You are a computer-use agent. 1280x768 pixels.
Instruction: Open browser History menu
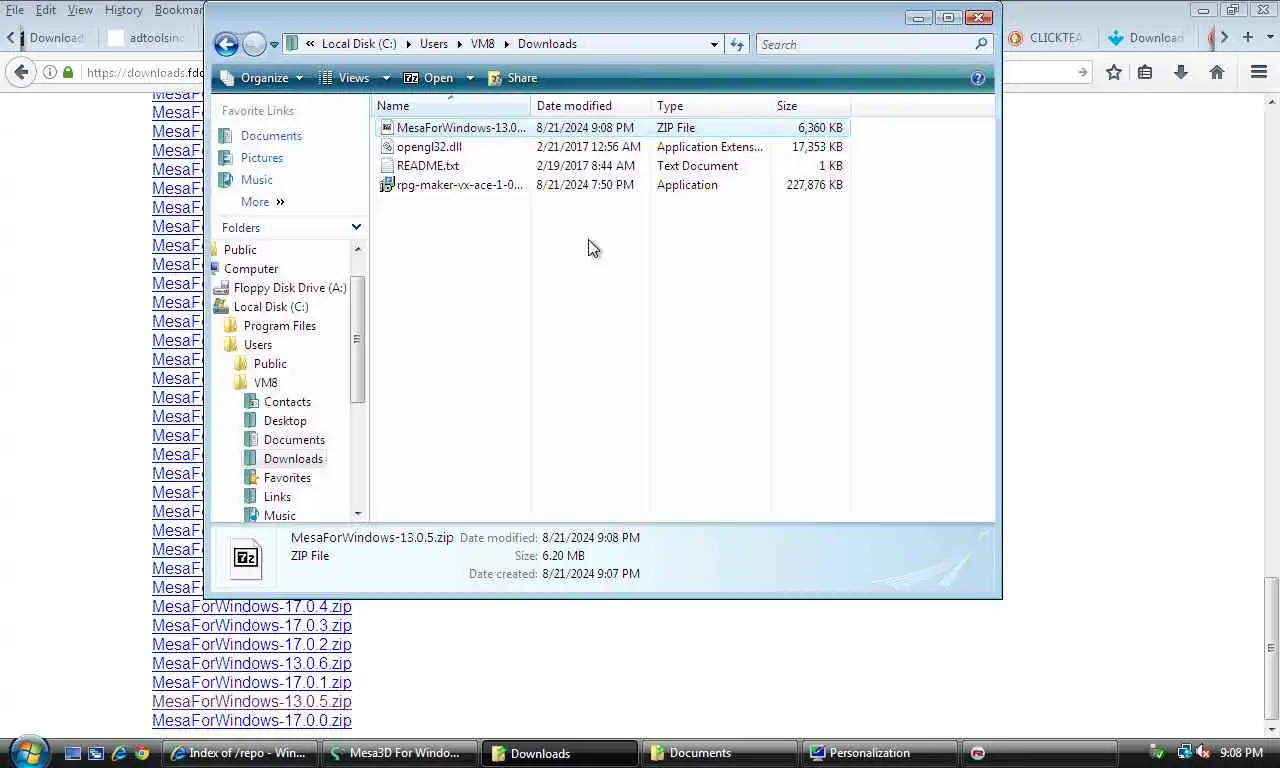[x=123, y=10]
